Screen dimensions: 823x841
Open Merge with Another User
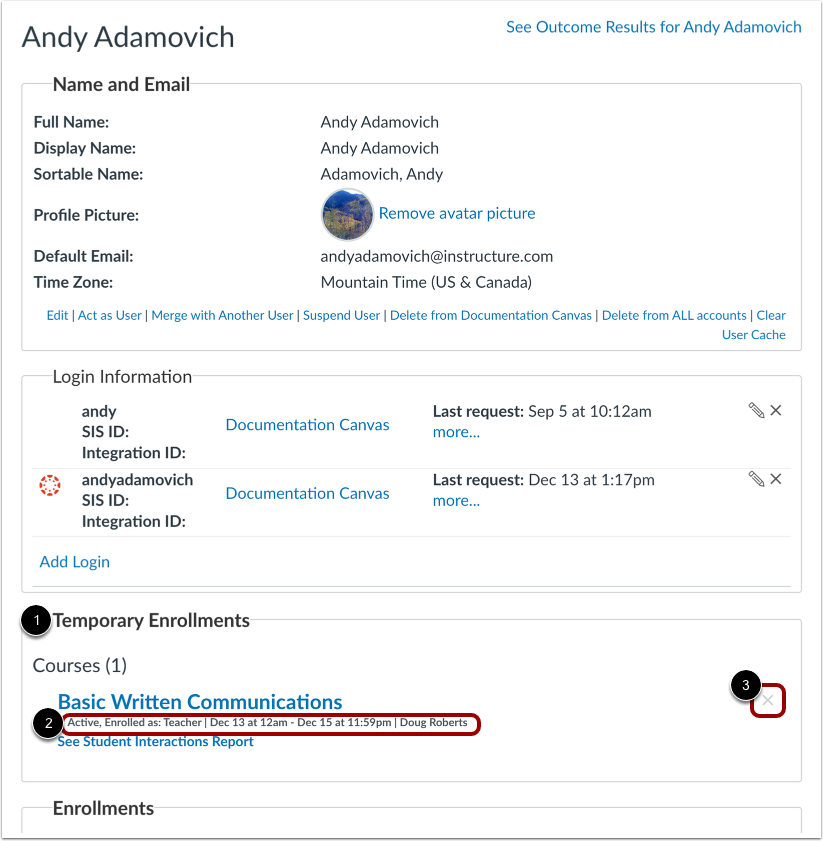221,315
